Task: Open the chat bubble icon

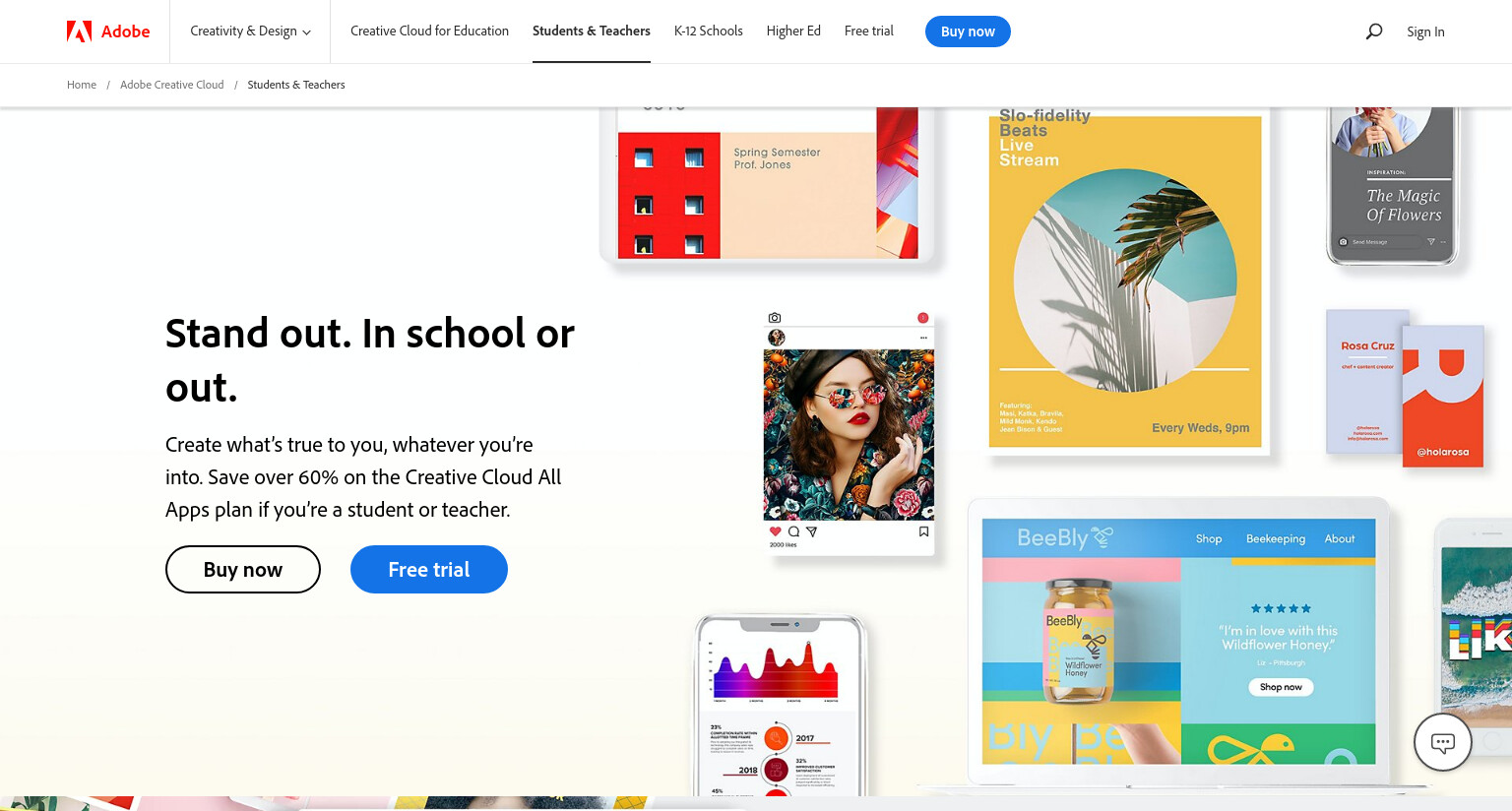Action: [x=1443, y=742]
